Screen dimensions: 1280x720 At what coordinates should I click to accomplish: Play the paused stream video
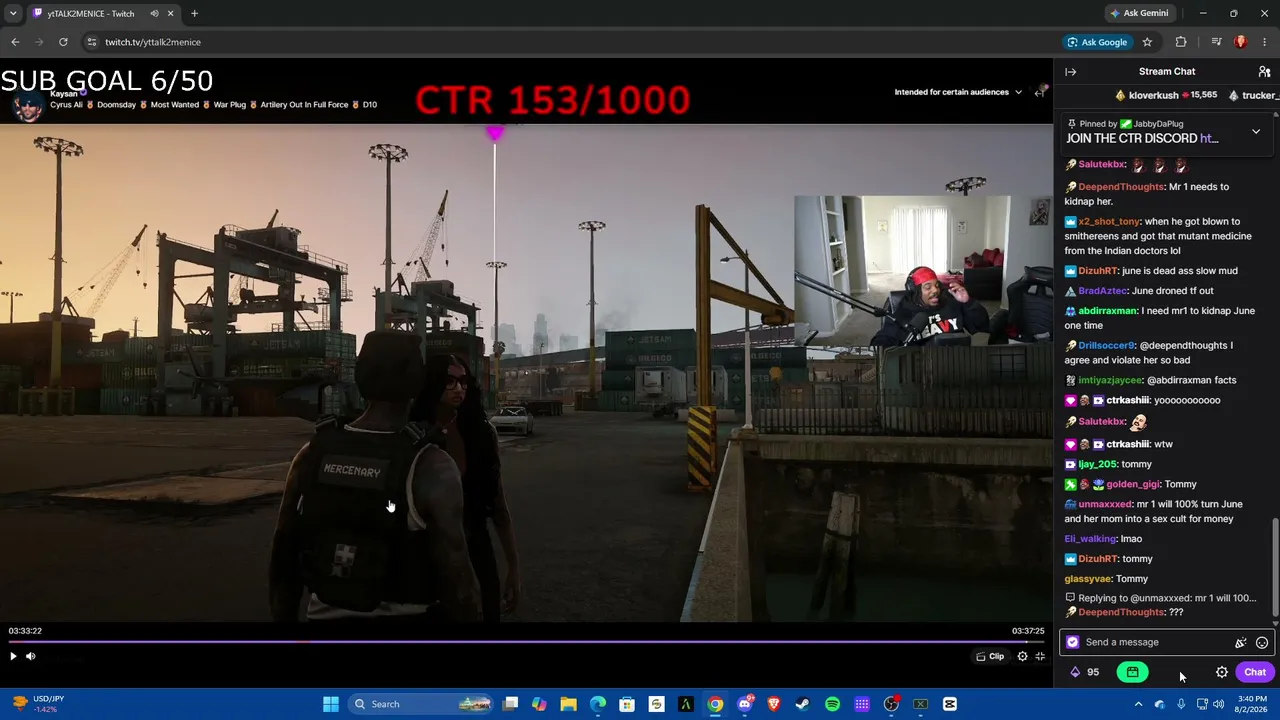click(x=13, y=656)
